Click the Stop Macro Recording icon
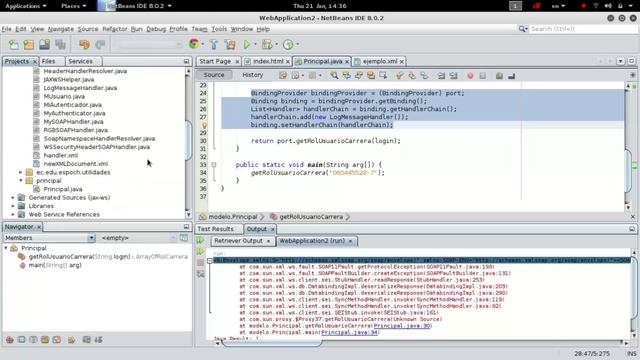Screen dimensions: 640x360 tap(482, 76)
